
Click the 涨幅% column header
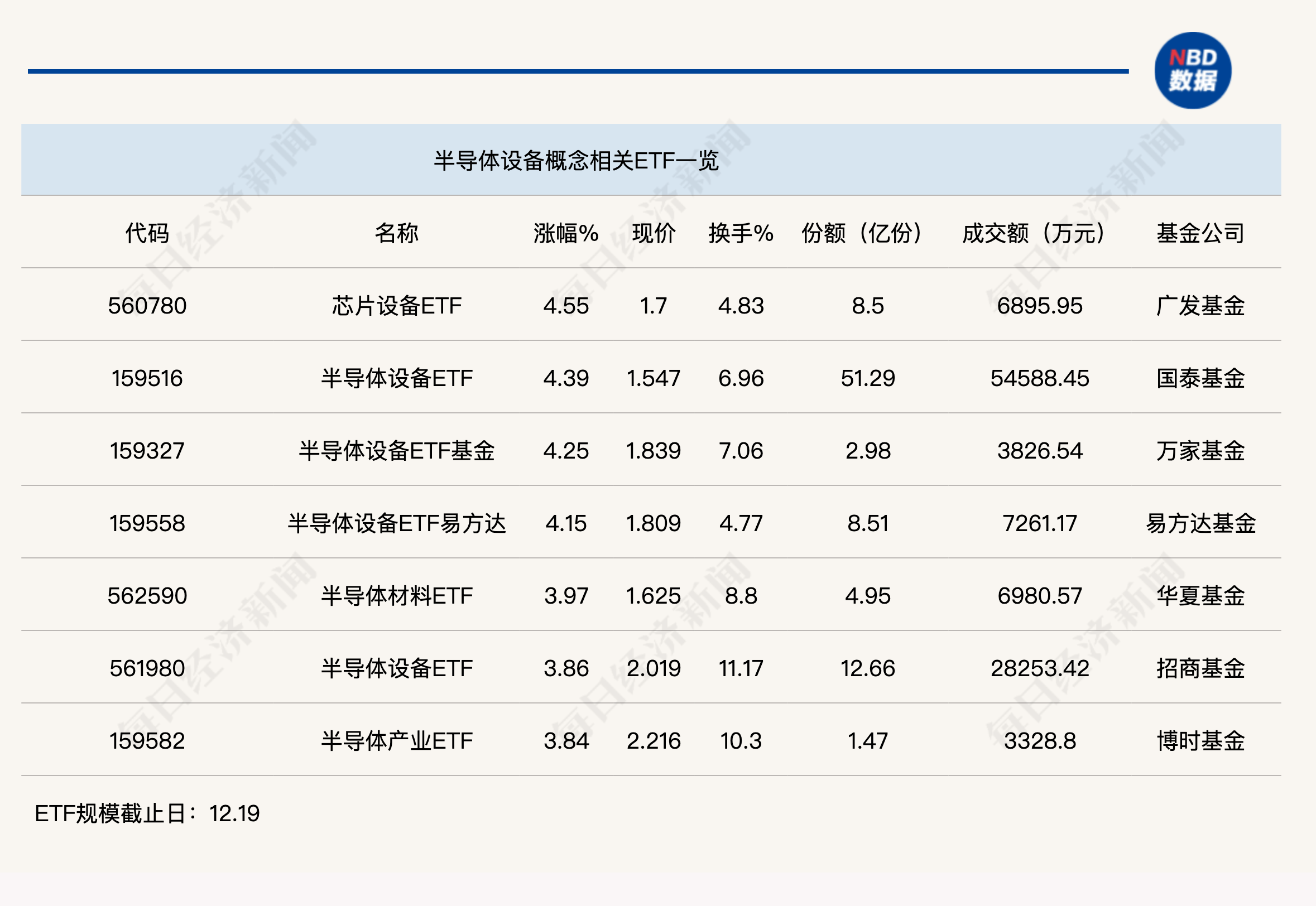pyautogui.click(x=565, y=233)
